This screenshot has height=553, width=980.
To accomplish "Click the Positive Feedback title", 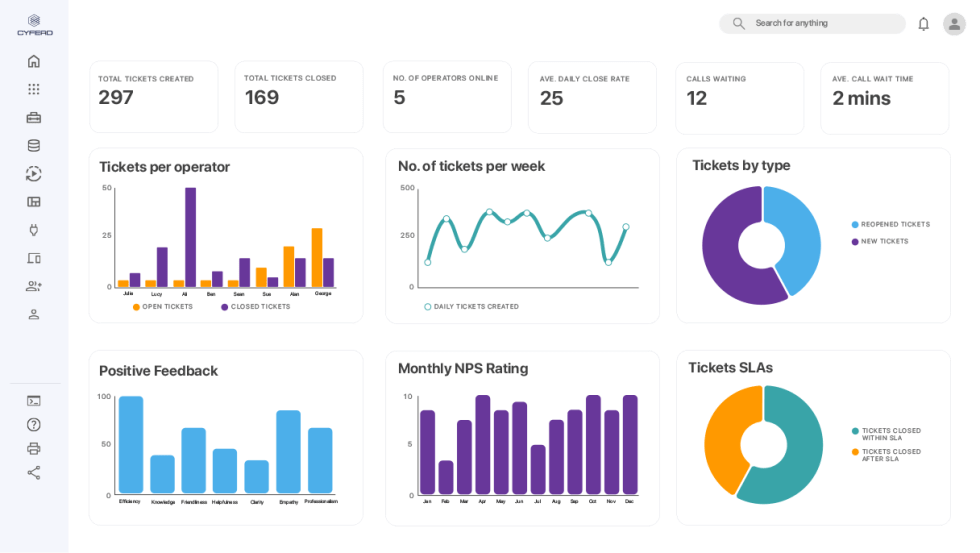I will [158, 371].
